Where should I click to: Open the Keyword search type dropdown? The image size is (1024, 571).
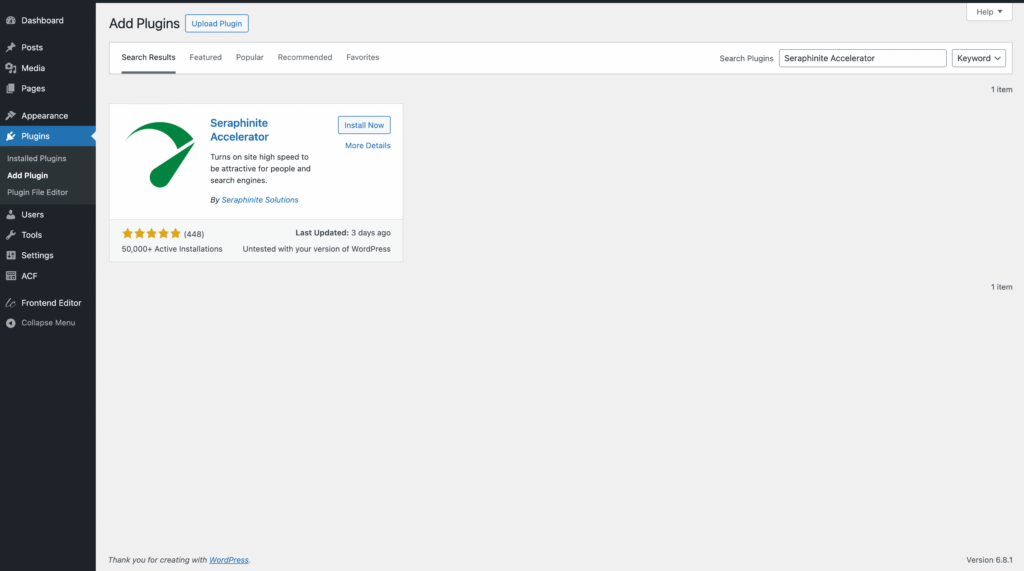[x=978, y=58]
